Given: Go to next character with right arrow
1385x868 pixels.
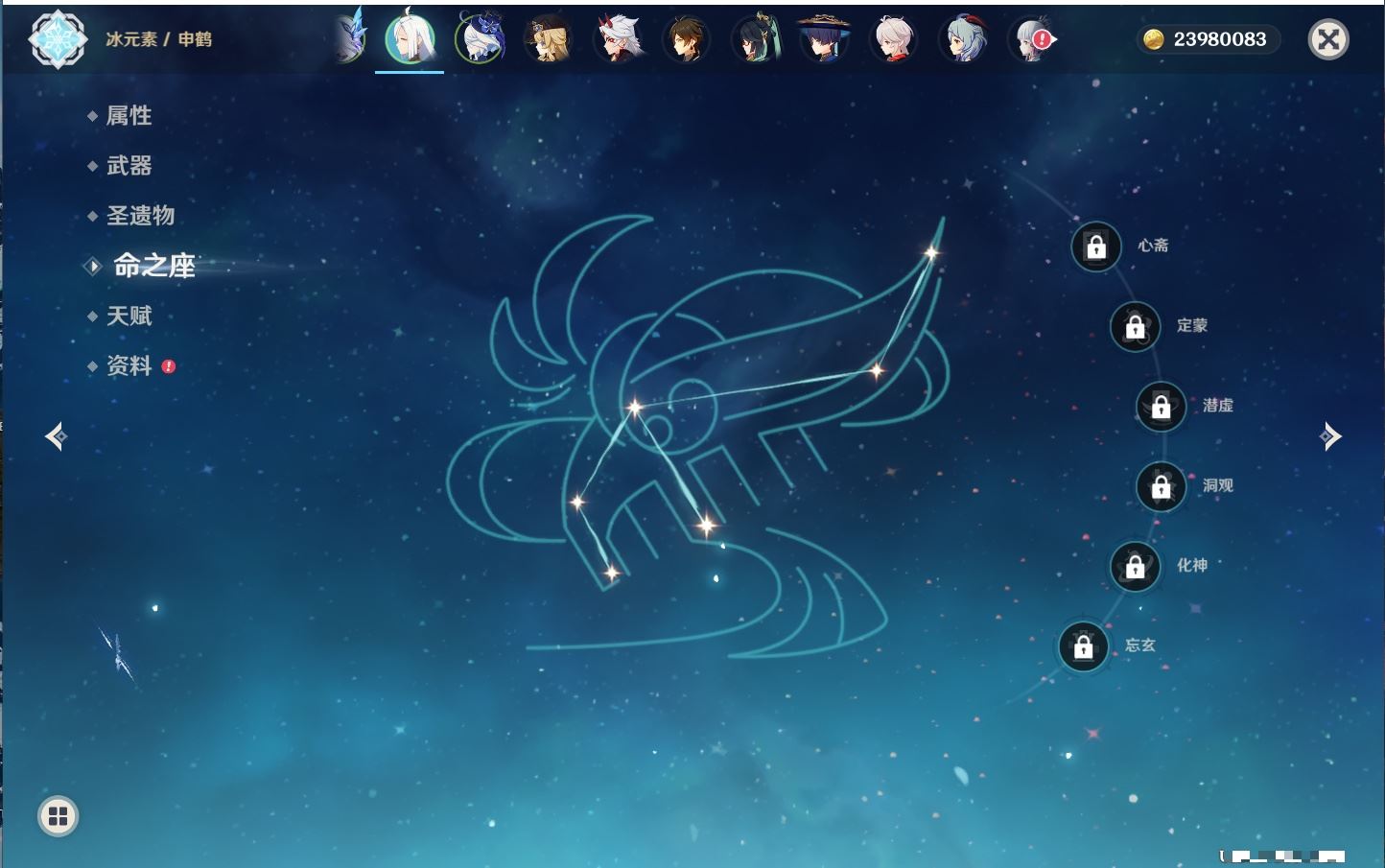Looking at the screenshot, I should pyautogui.click(x=1330, y=436).
